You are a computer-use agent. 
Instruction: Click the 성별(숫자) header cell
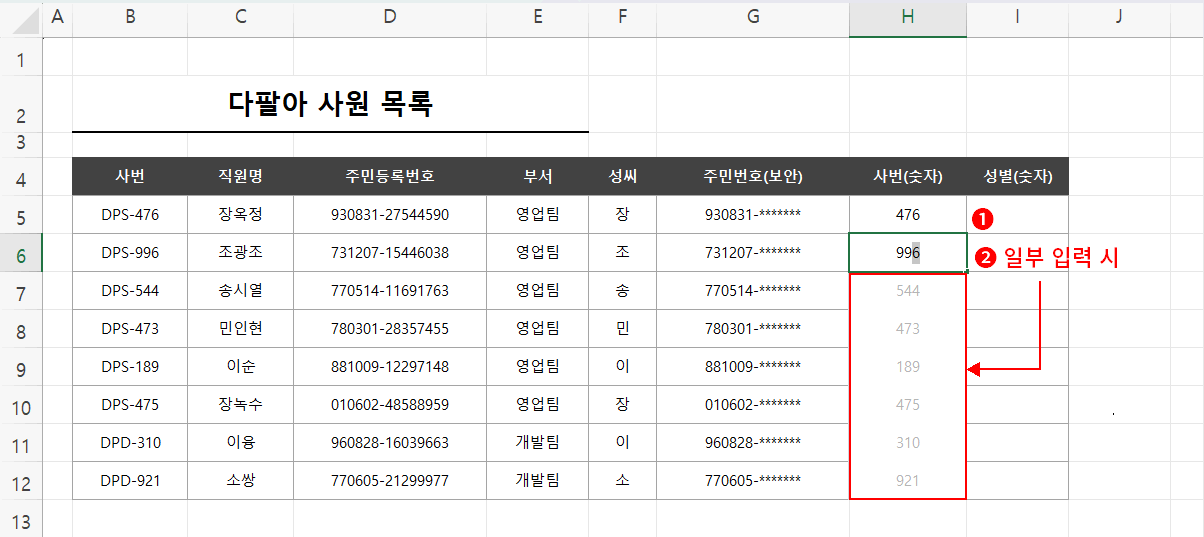tap(1017, 177)
